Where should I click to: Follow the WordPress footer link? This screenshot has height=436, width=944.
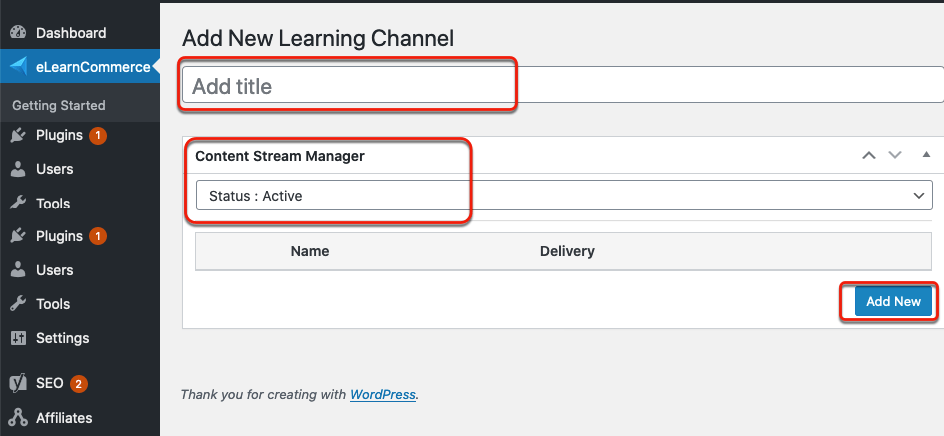[383, 395]
